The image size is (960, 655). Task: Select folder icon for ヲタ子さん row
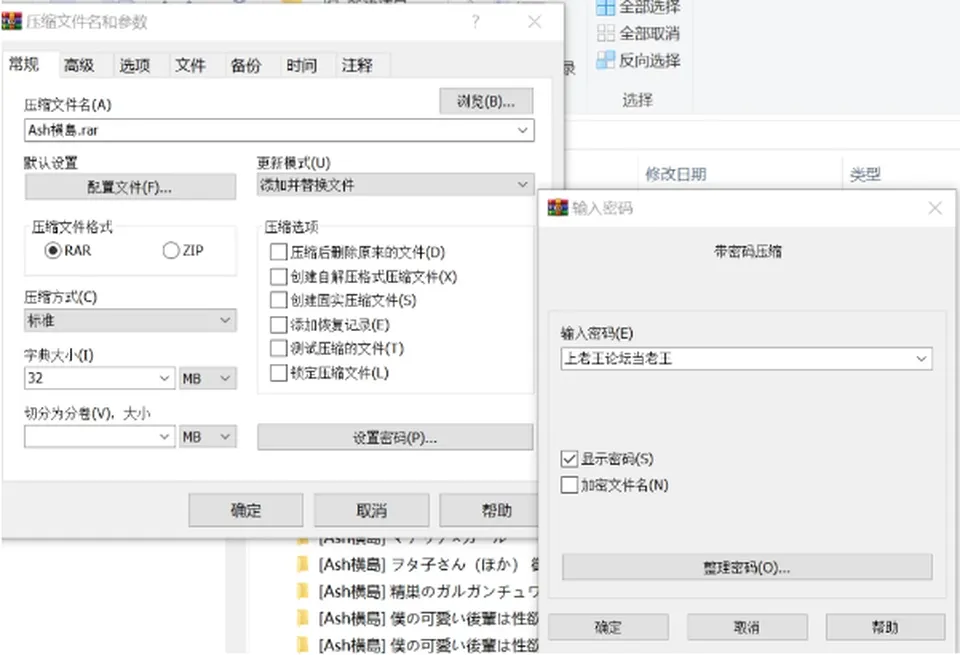302,564
